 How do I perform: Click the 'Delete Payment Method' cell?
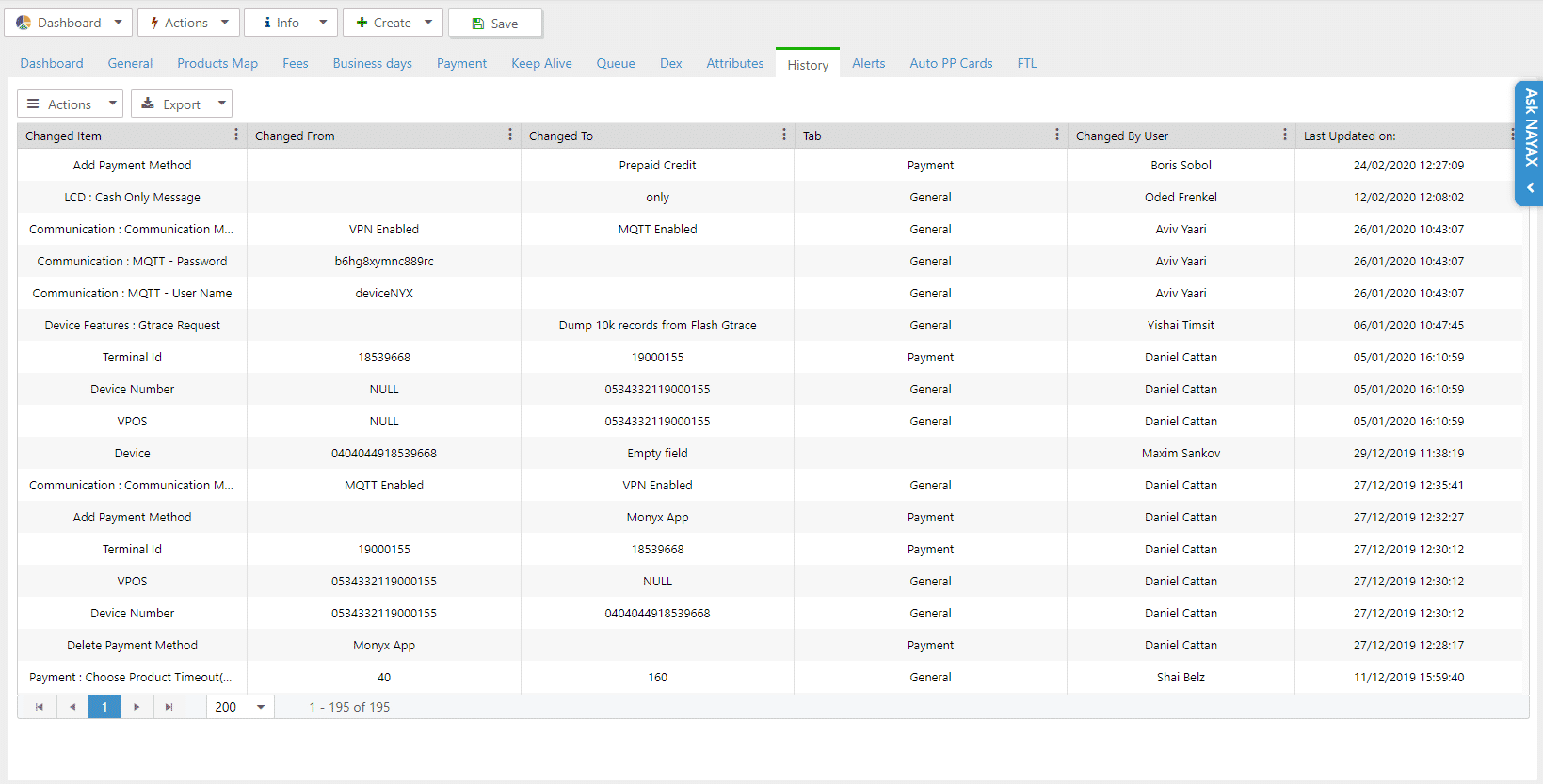pos(132,645)
